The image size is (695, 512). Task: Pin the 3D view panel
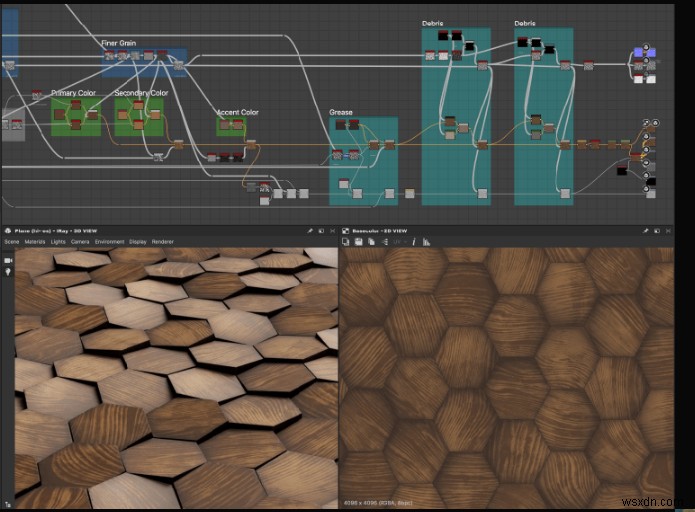(x=310, y=230)
